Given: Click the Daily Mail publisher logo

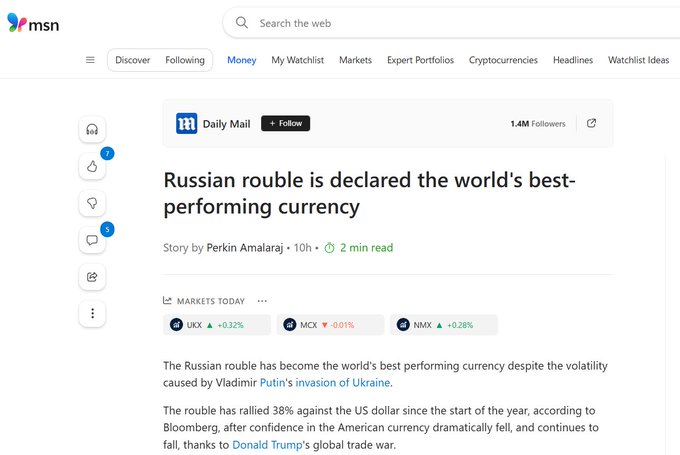Looking at the screenshot, I should pyautogui.click(x=186, y=124).
